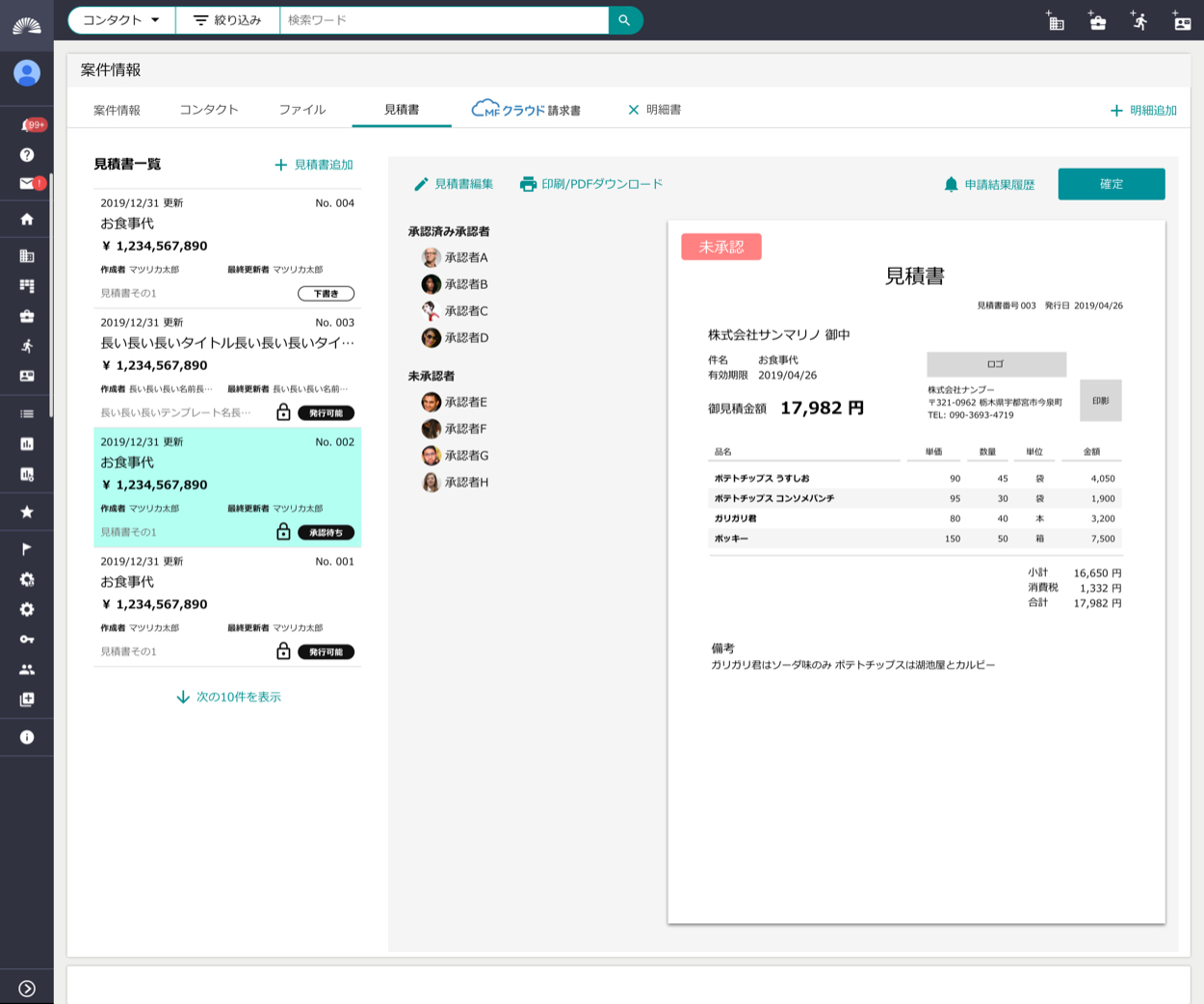
Task: Open the 絞り込み filter menu
Action: pos(227,20)
